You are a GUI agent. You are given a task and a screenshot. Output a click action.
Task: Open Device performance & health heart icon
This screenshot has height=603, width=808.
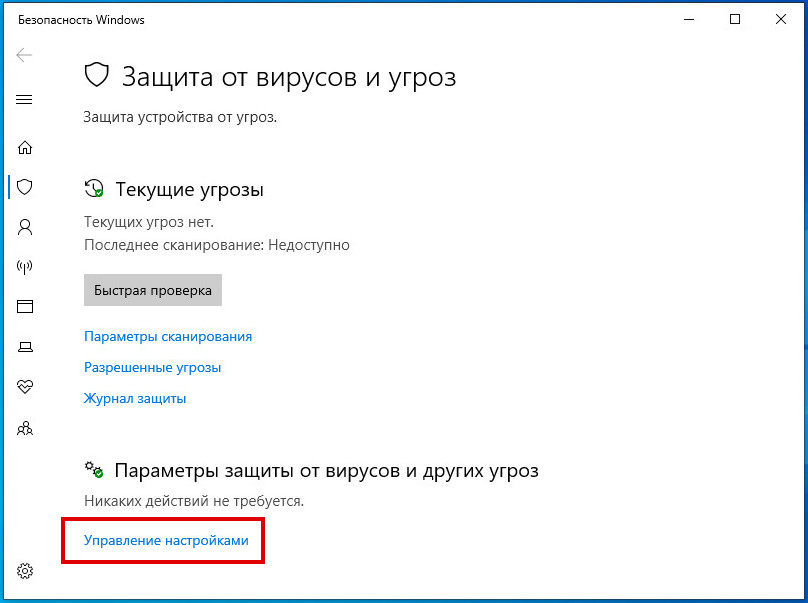point(25,386)
